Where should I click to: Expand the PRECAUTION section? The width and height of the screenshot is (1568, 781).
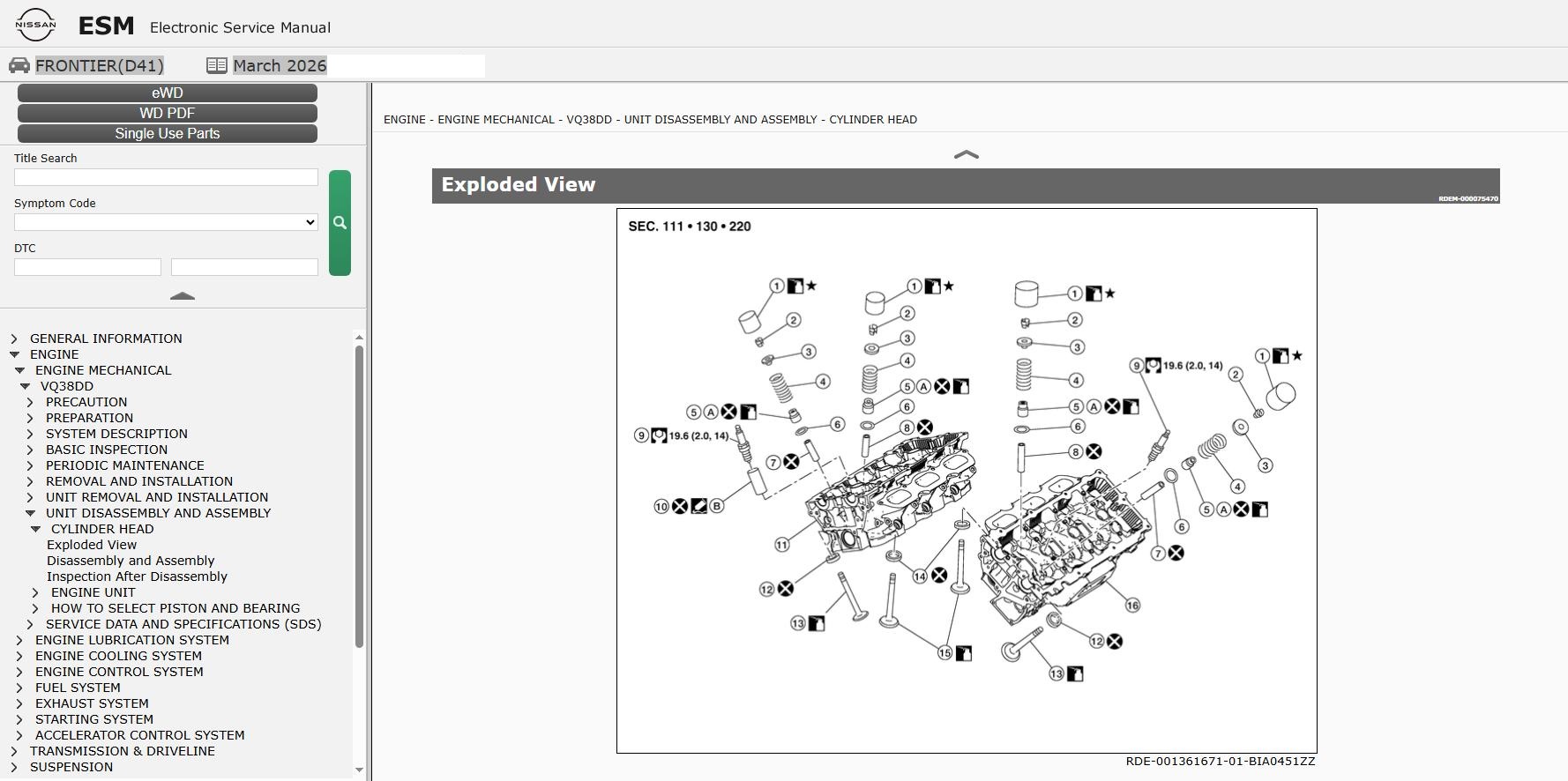[x=30, y=402]
